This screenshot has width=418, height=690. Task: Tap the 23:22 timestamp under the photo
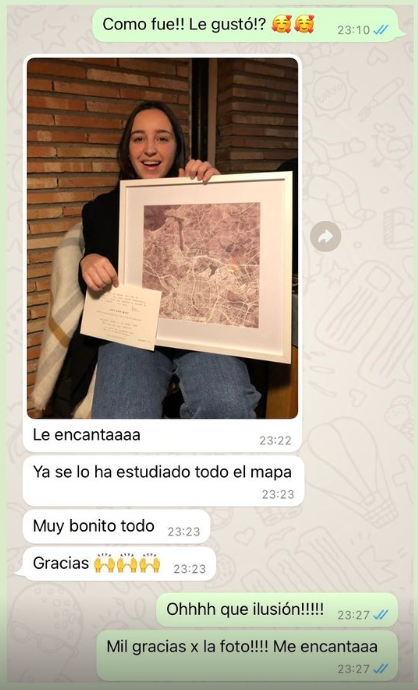click(275, 440)
